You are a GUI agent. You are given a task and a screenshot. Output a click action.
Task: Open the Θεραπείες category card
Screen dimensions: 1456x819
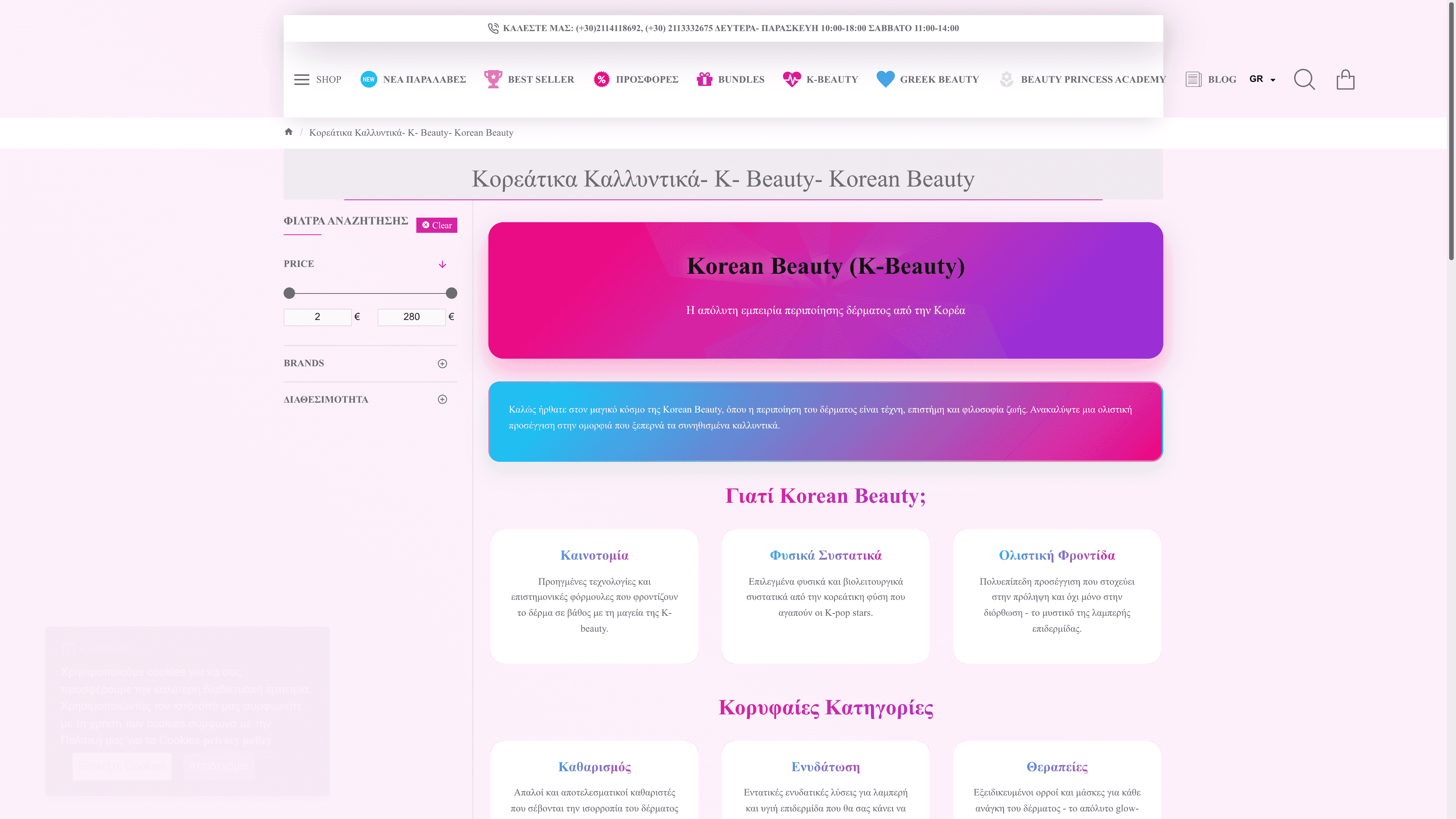click(1056, 780)
